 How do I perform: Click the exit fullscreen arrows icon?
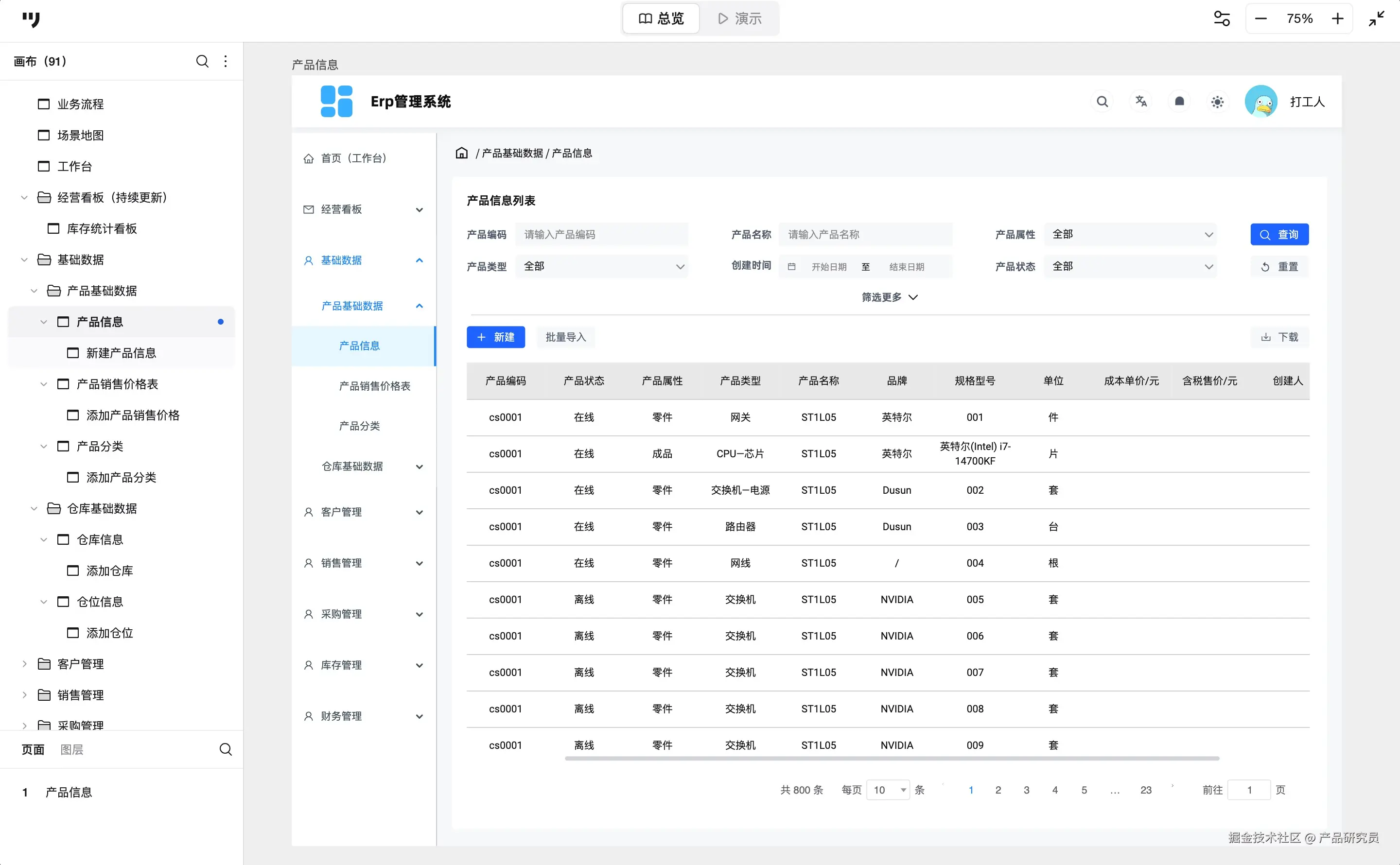click(1377, 18)
